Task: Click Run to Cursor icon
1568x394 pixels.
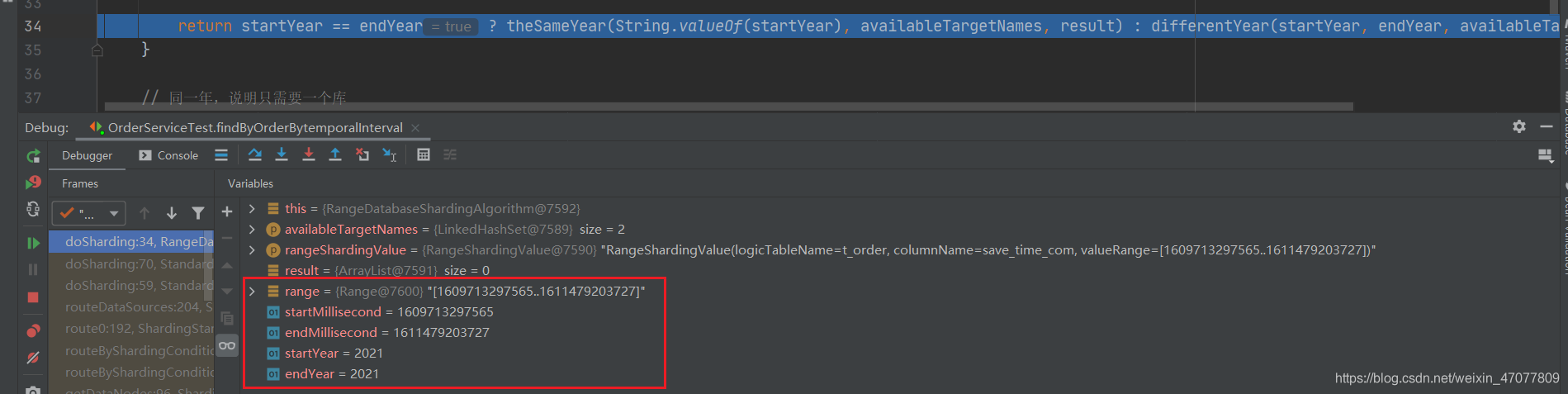Action: (389, 154)
